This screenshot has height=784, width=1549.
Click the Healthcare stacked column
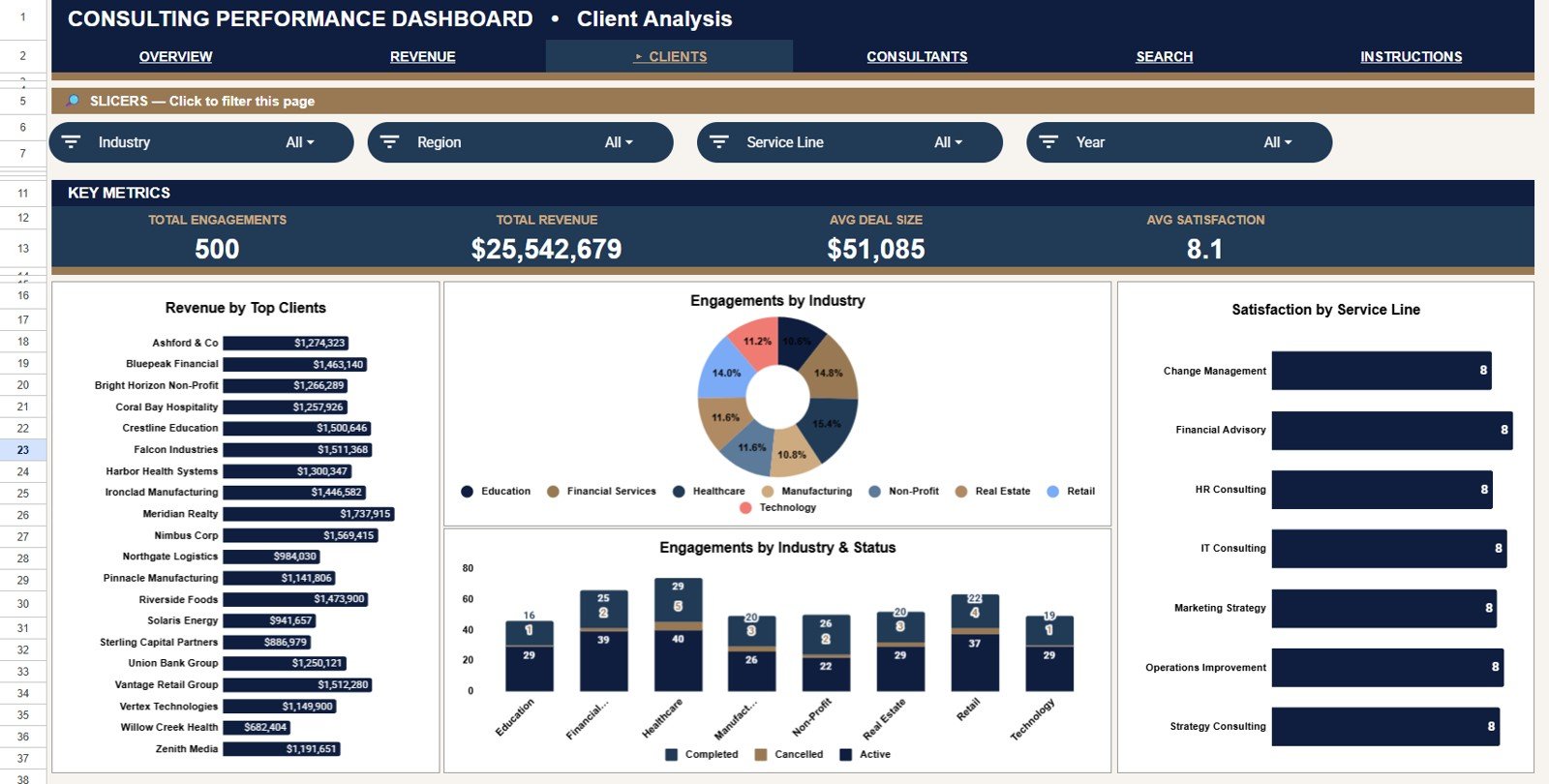(x=678, y=635)
